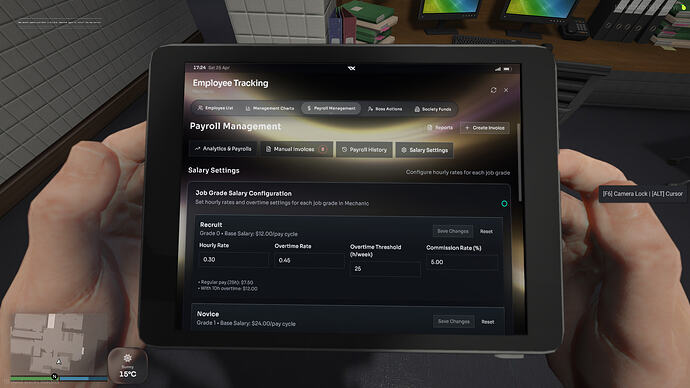Click the 'Grade 0 • Base Salary: $12.00/pay cycle' text
This screenshot has width=690, height=388.
[249, 234]
